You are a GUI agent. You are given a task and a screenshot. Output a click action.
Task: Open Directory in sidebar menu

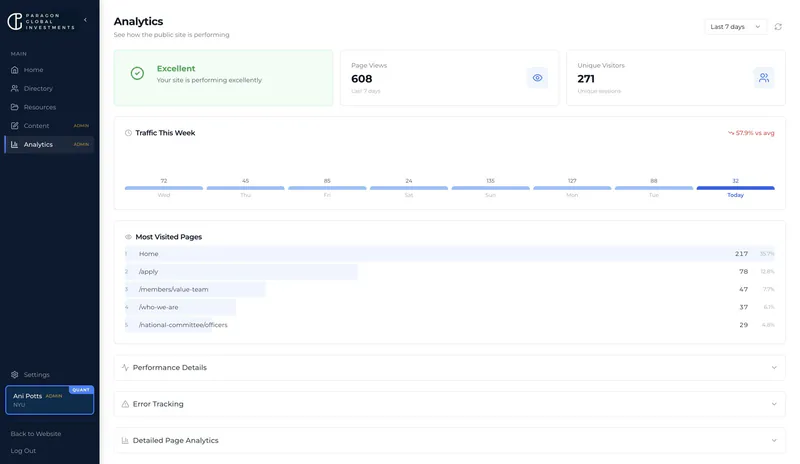pos(49,88)
